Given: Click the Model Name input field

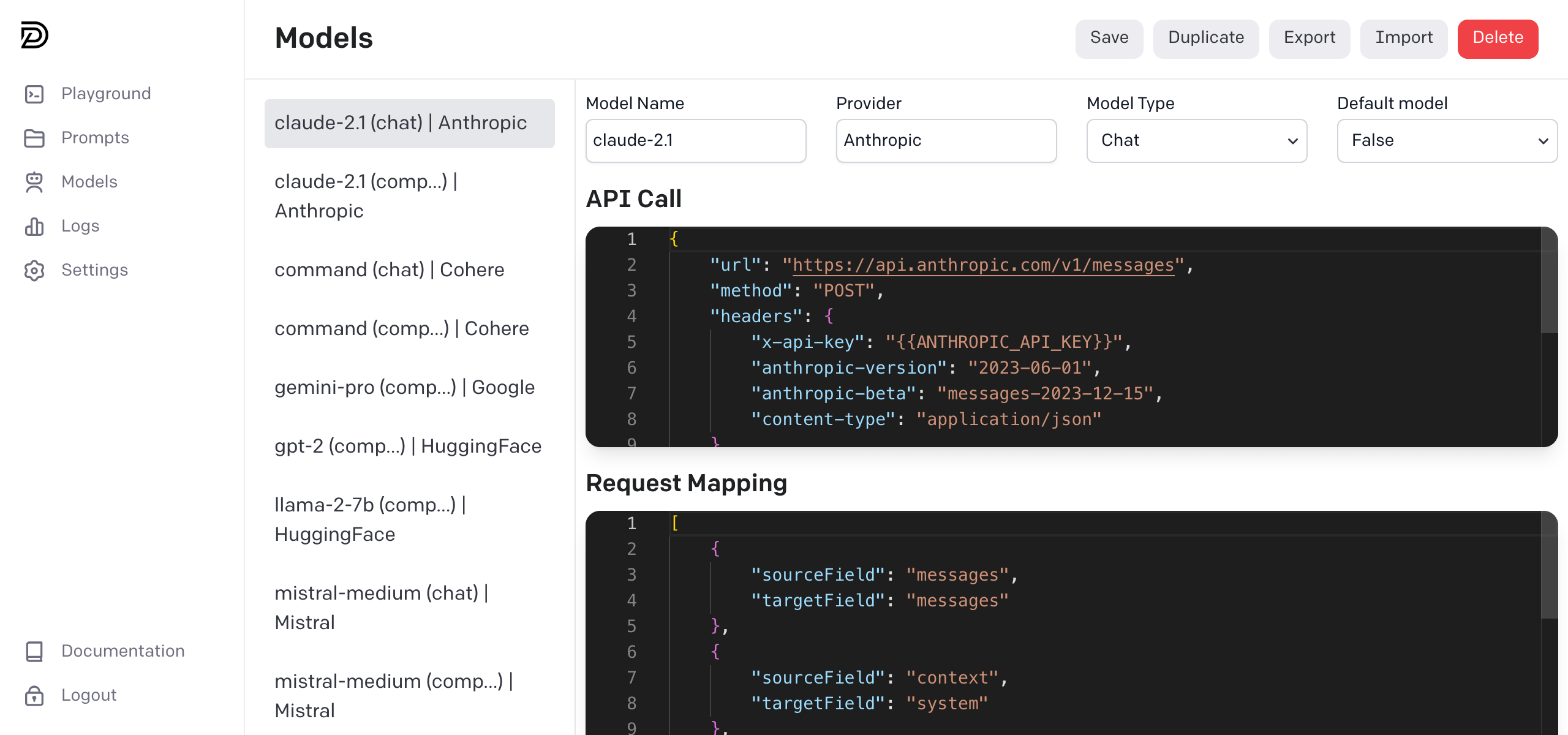Looking at the screenshot, I should (695, 141).
